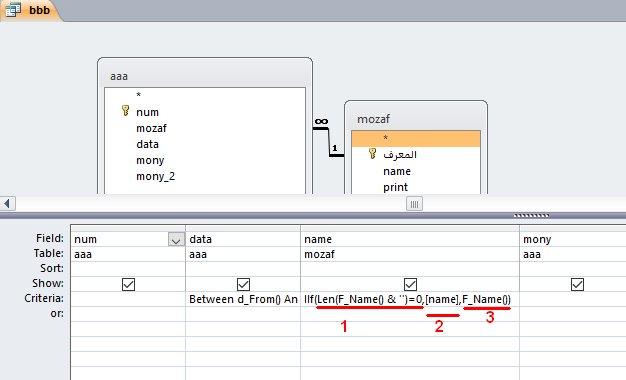This screenshot has width=626, height=380.
Task: Click the Table cell of num column
Action: point(128,254)
